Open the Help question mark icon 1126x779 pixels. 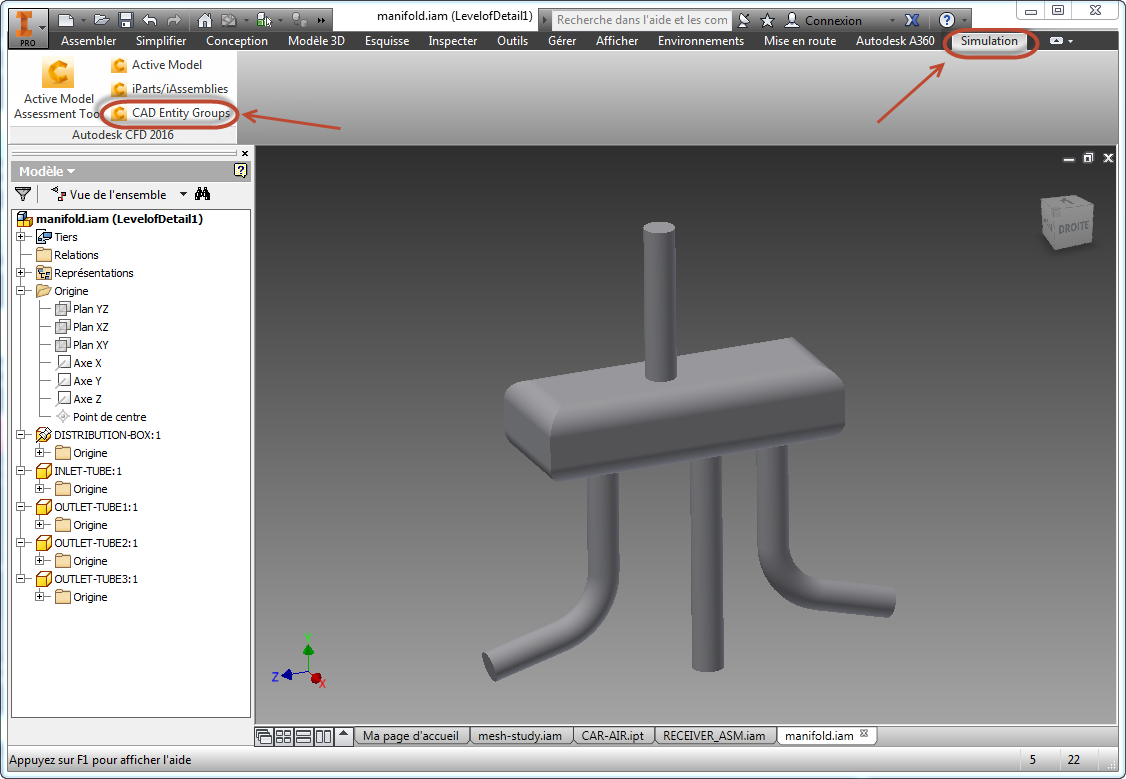946,20
